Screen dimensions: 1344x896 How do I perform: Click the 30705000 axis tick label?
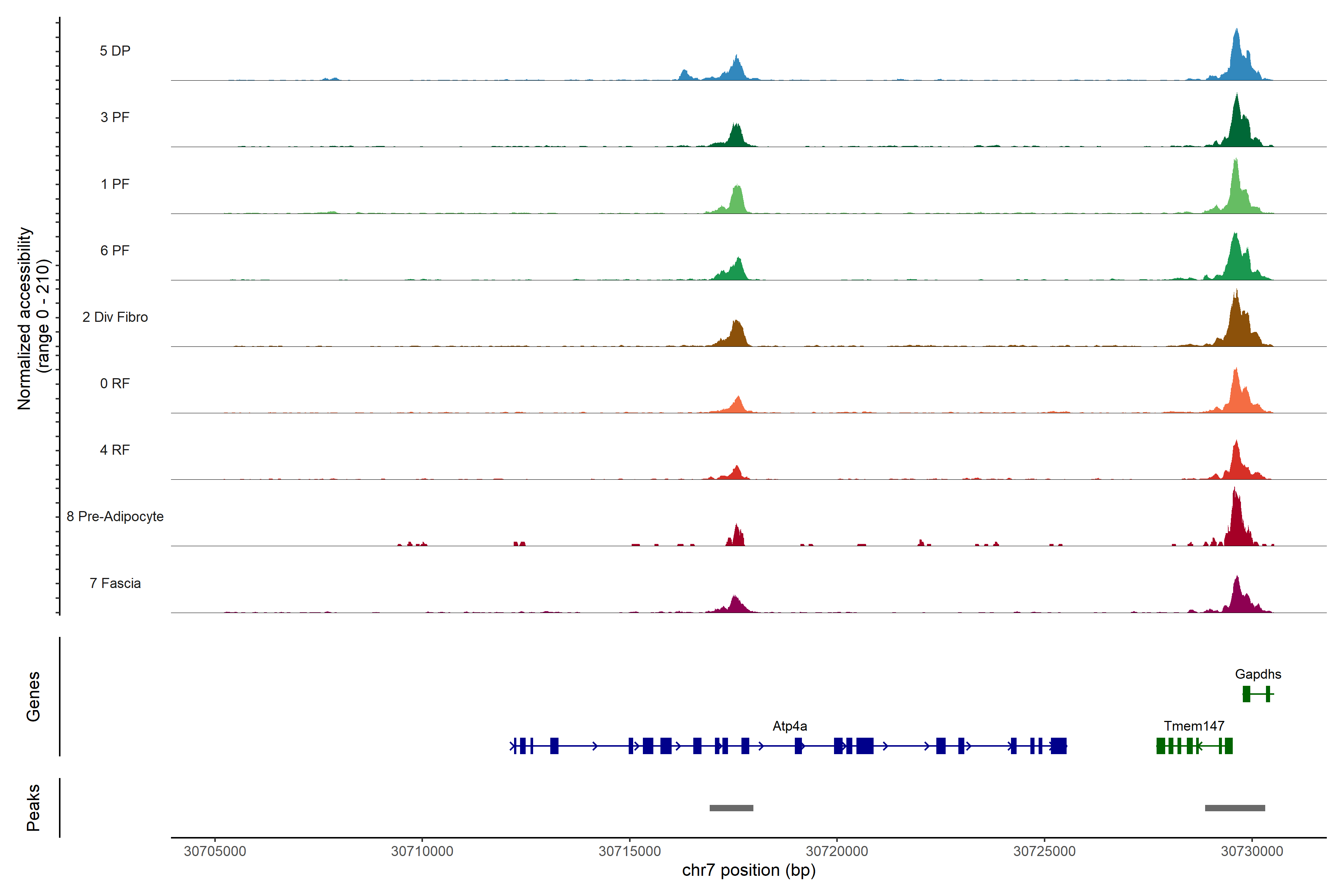[x=214, y=852]
